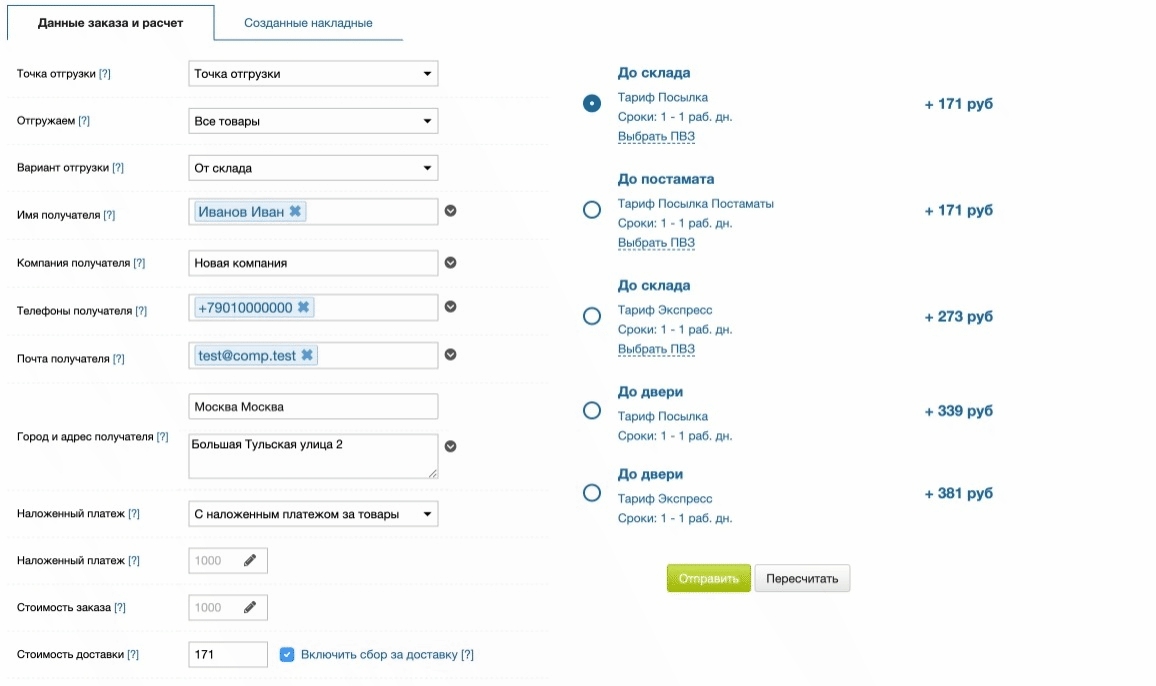Click round arrow icon beside recipient name
The image size is (1156, 686).
[451, 211]
